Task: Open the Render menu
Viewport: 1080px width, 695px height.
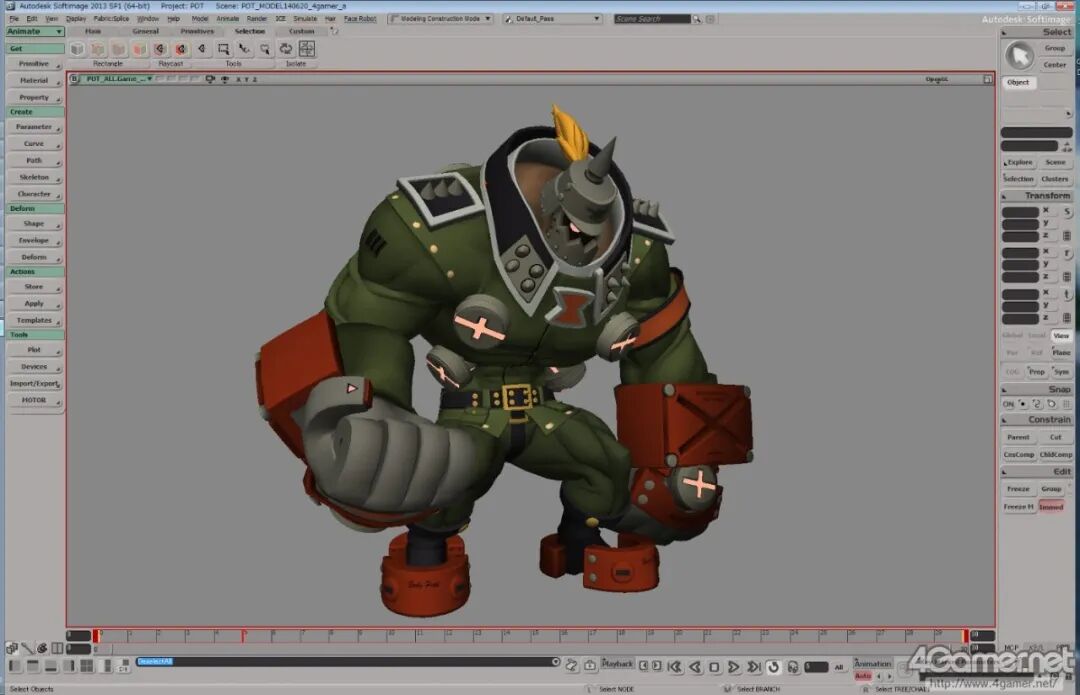Action: 256,19
